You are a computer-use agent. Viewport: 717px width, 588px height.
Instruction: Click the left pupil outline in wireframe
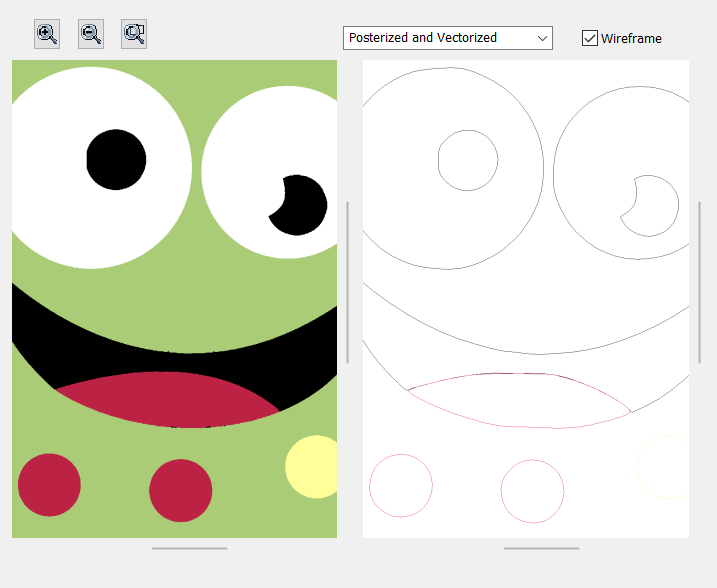468,160
